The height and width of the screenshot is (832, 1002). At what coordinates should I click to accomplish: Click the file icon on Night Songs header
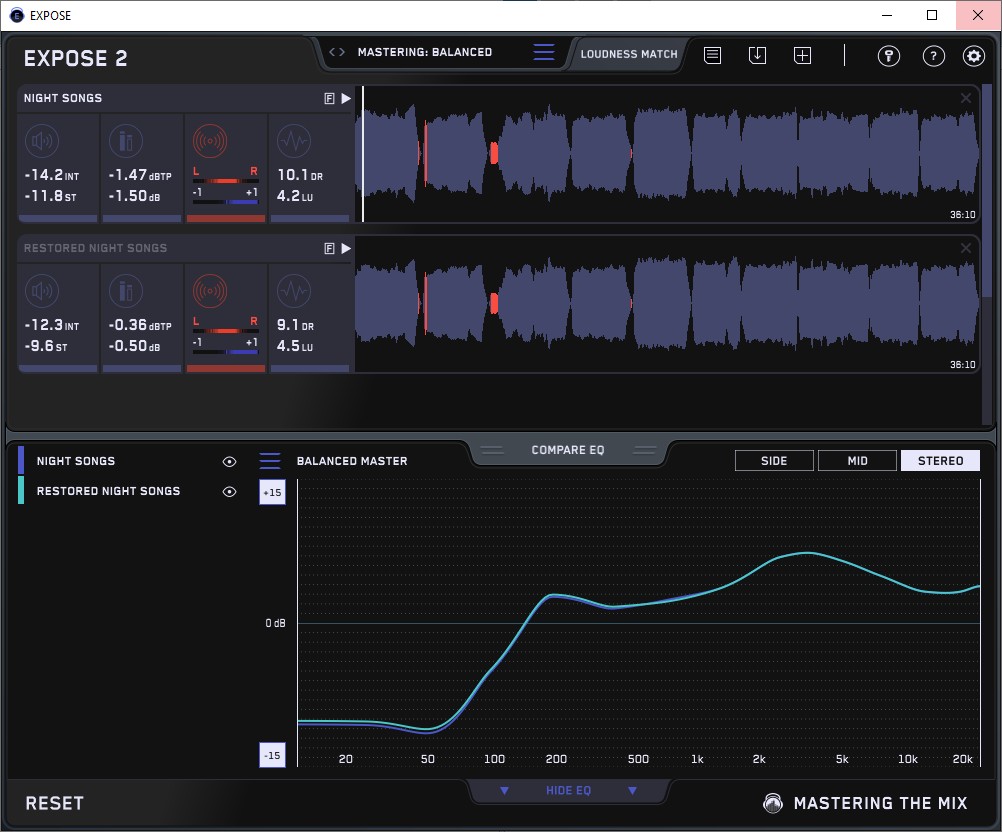[x=329, y=98]
